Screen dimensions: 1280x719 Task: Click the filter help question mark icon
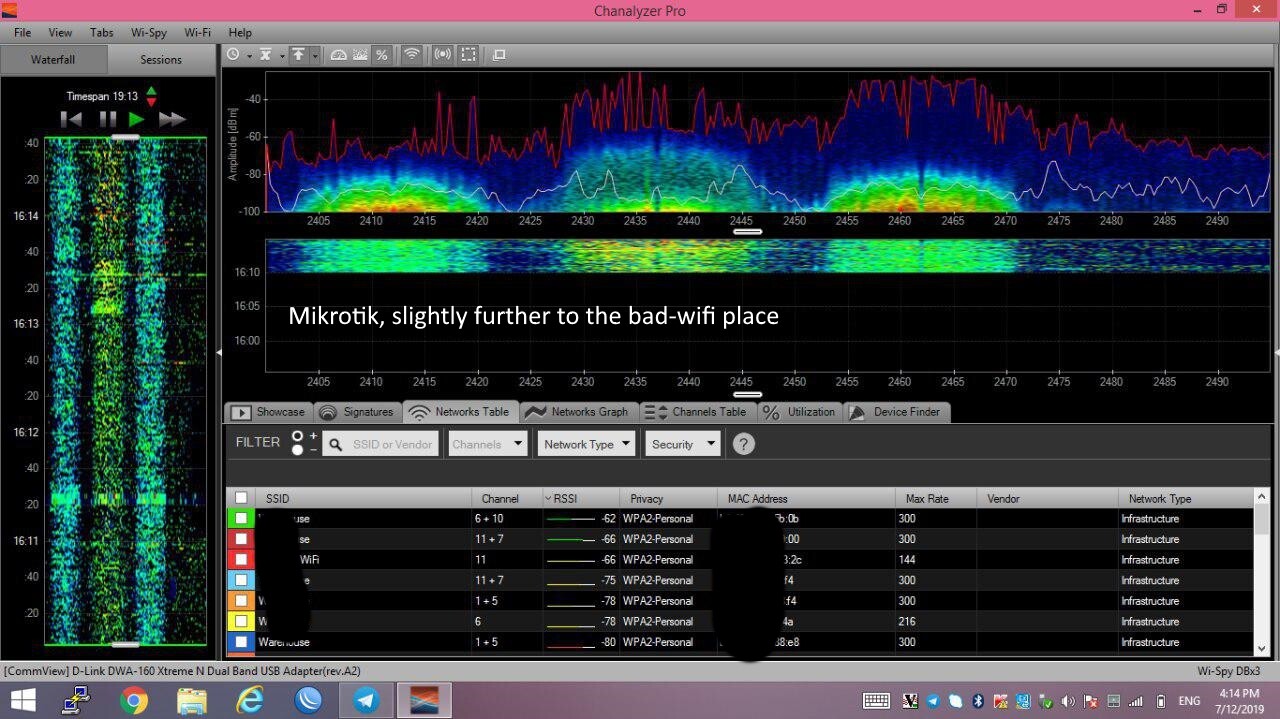[x=743, y=444]
